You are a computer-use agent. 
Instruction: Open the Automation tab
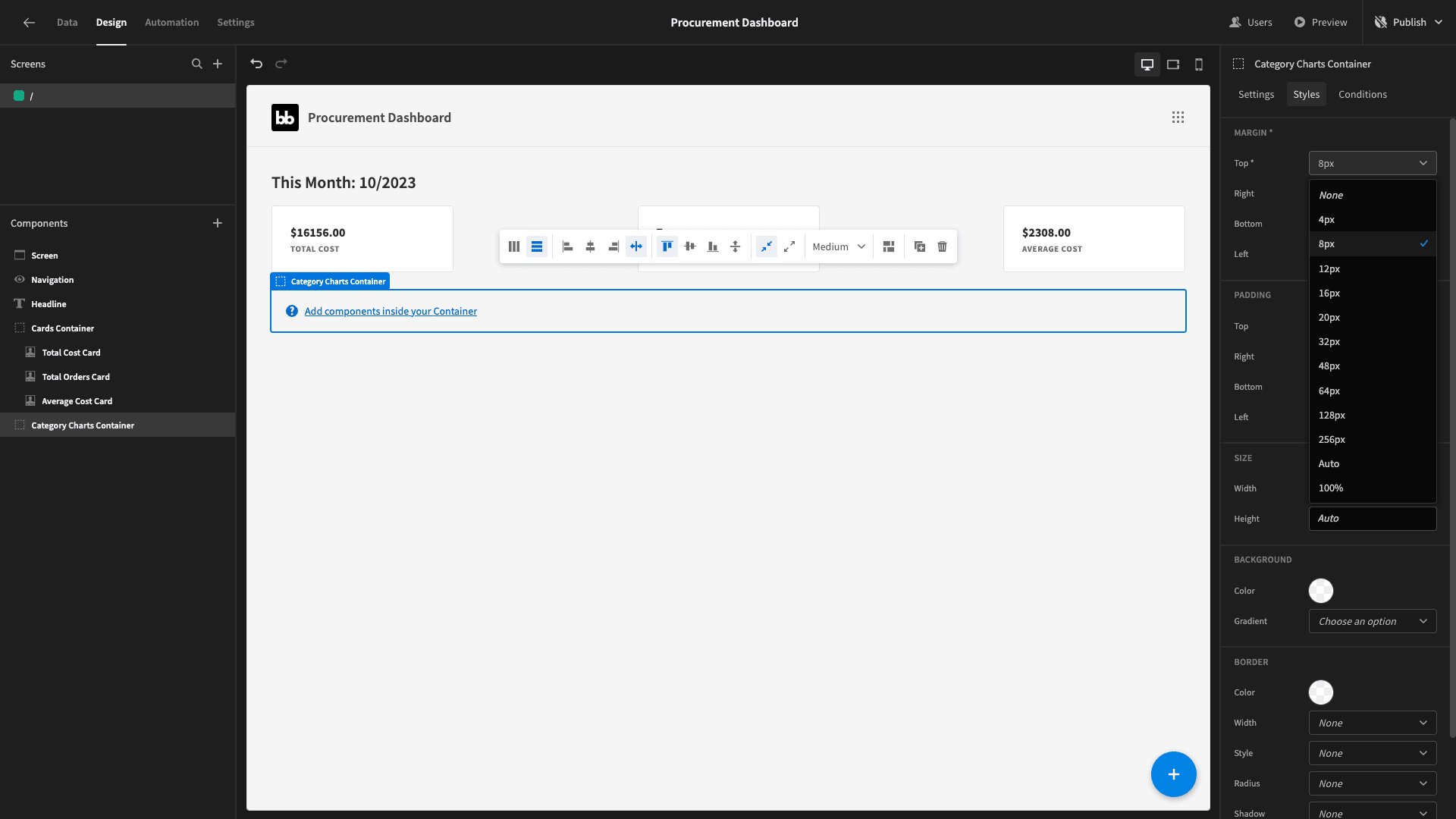tap(172, 23)
